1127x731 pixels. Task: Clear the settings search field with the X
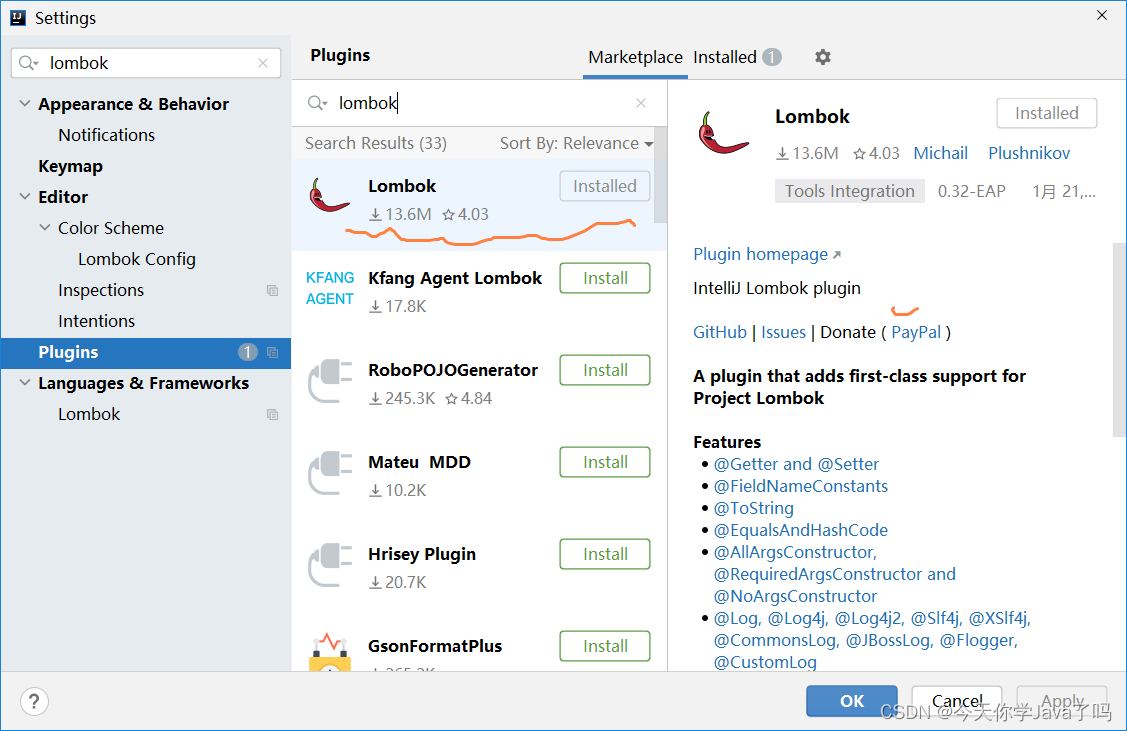pyautogui.click(x=263, y=63)
